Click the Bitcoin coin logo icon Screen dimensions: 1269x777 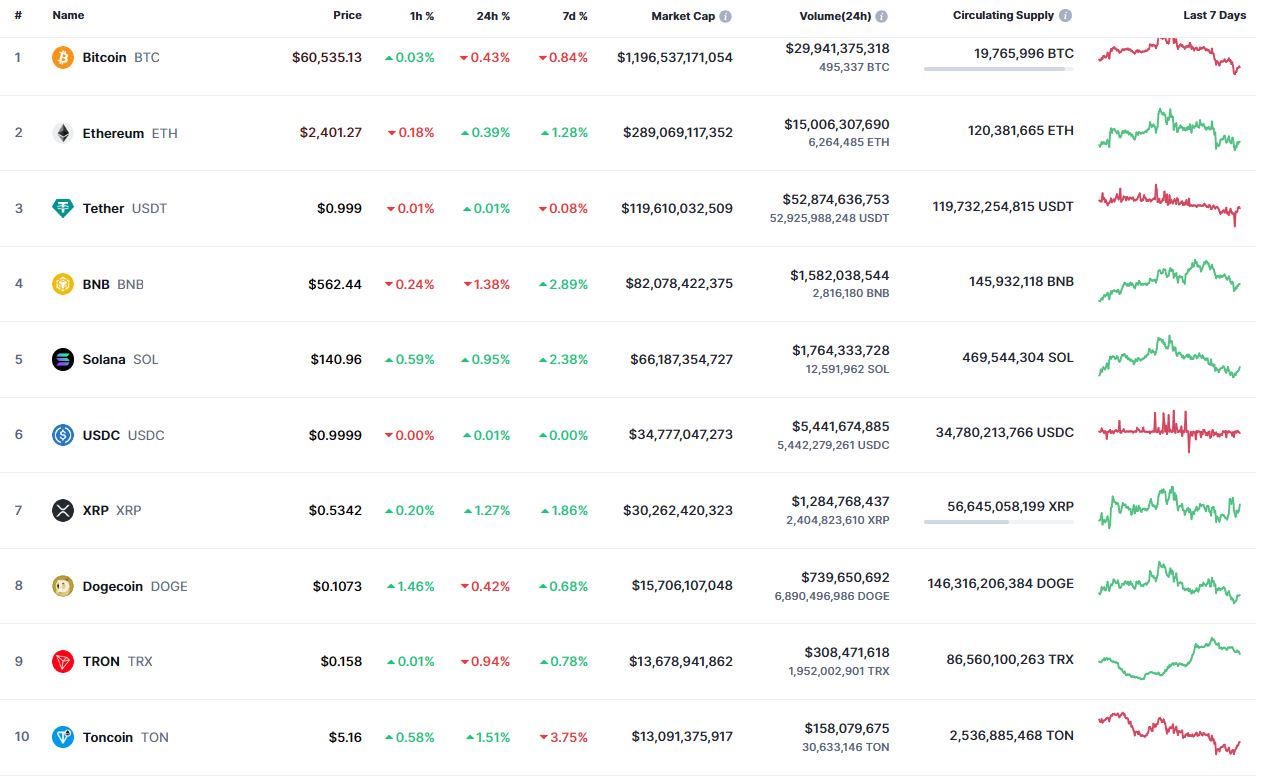tap(63, 57)
